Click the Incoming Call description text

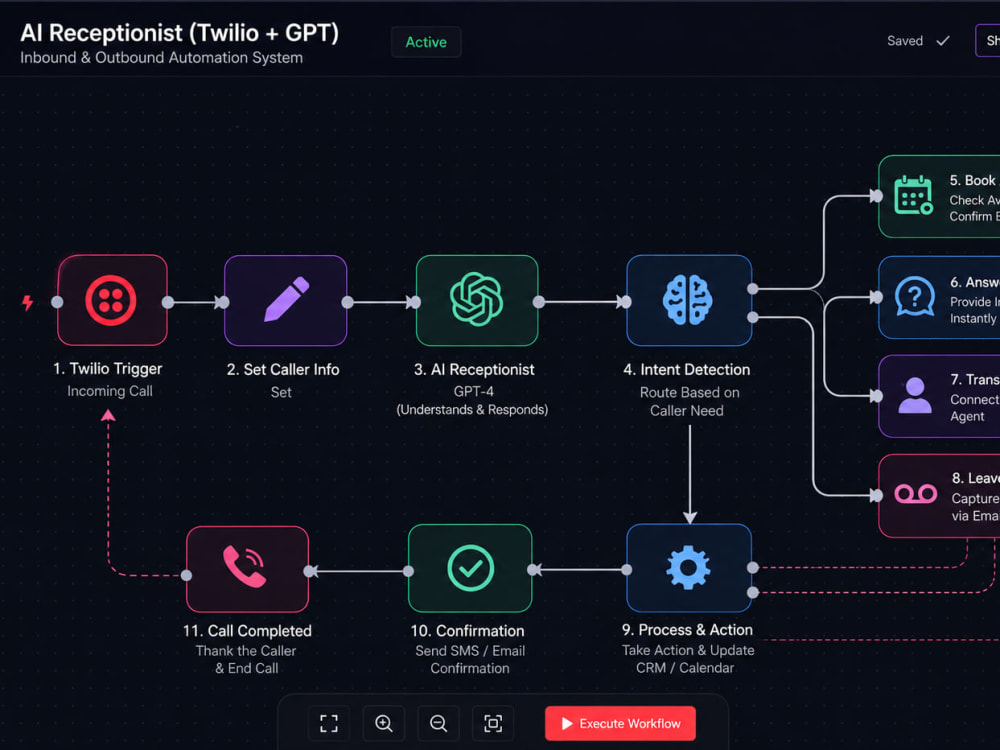[x=110, y=391]
